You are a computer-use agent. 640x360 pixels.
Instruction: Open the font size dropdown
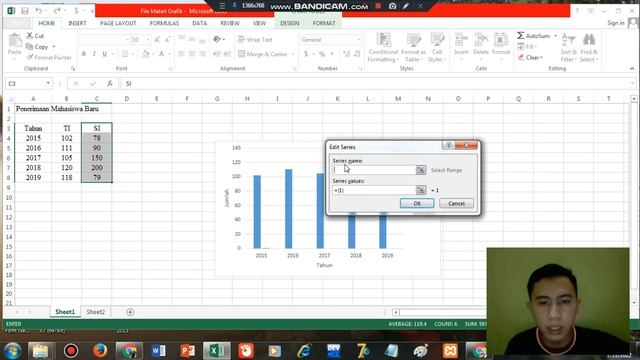(147, 40)
